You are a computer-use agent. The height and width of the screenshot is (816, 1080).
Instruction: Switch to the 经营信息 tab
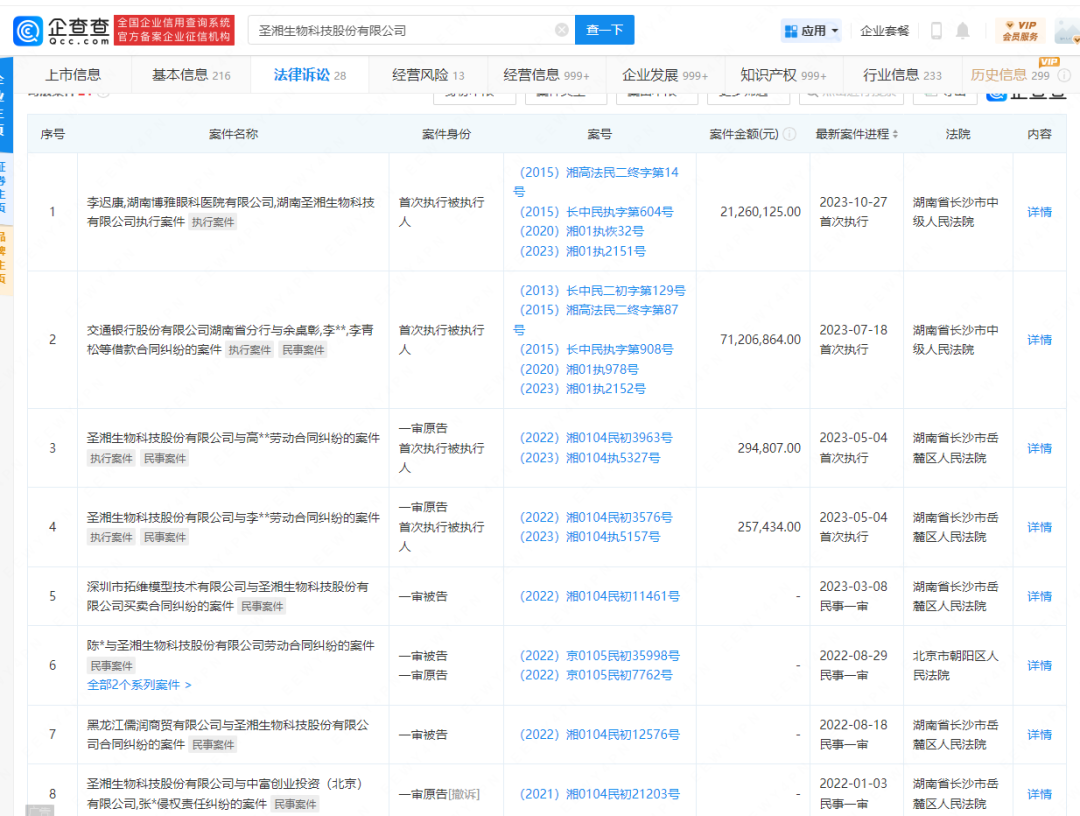[546, 75]
